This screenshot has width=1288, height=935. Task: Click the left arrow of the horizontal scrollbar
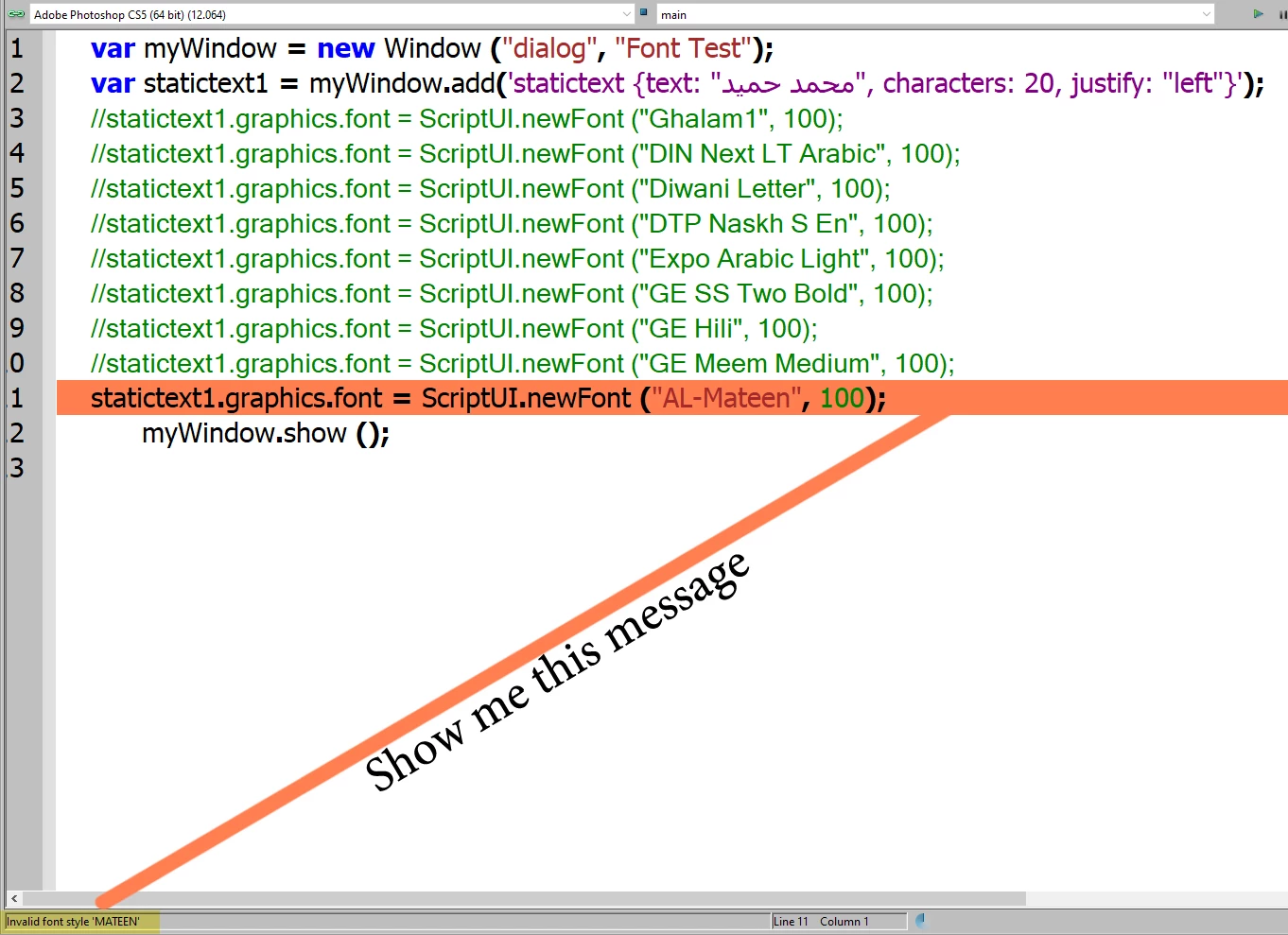click(x=14, y=899)
